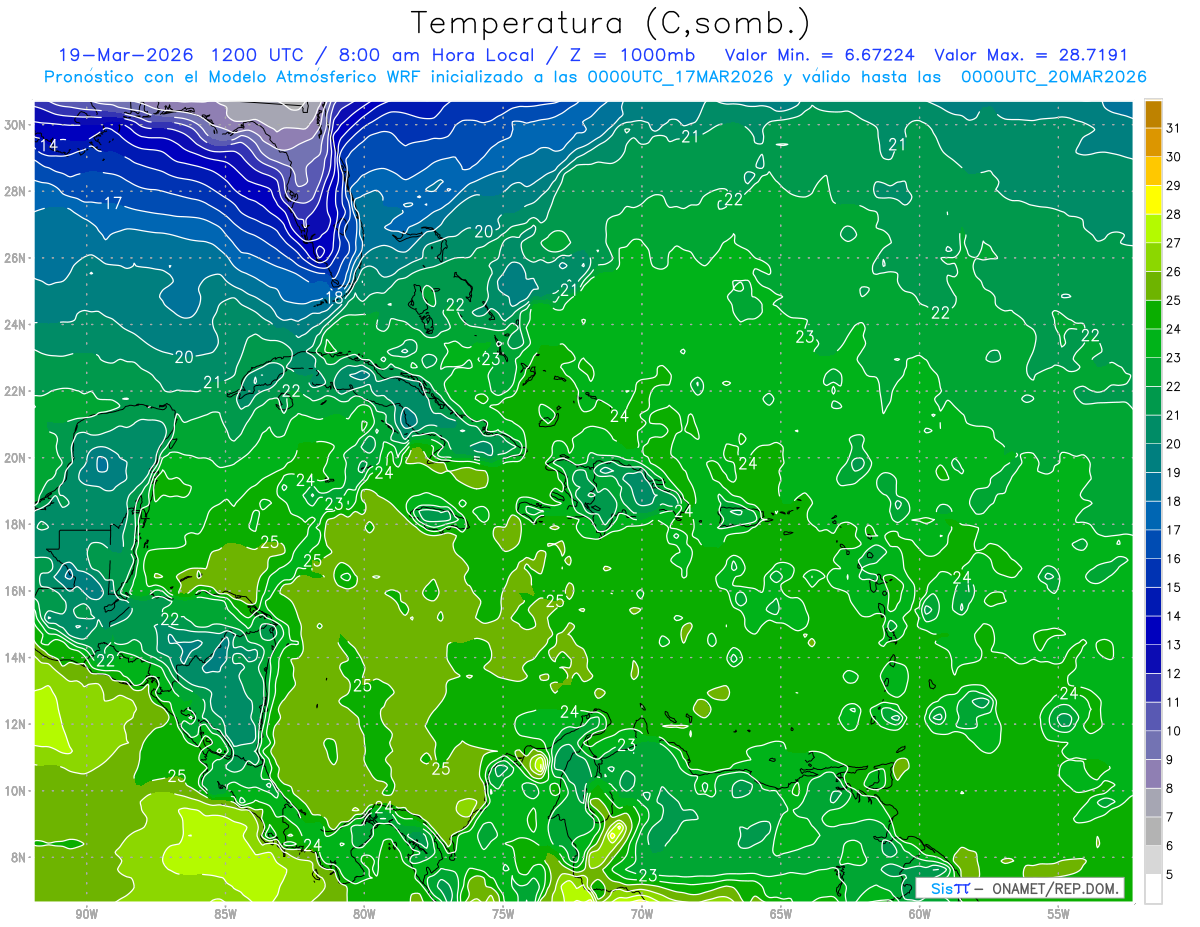
Task: Click the legend value '7'
Action: pyautogui.click(x=1170, y=818)
